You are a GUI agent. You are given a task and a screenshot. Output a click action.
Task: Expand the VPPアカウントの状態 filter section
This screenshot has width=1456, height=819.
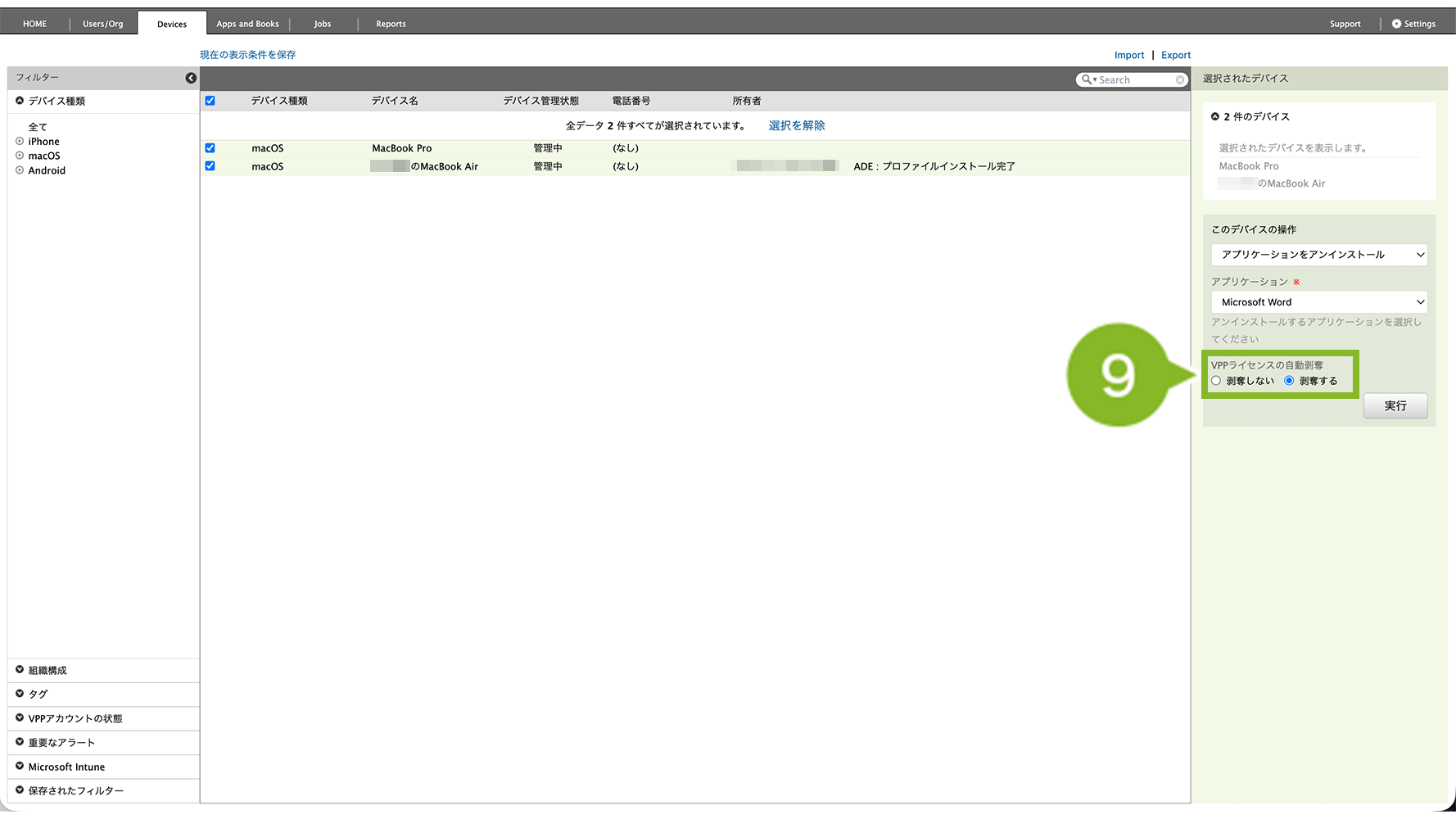coord(20,718)
